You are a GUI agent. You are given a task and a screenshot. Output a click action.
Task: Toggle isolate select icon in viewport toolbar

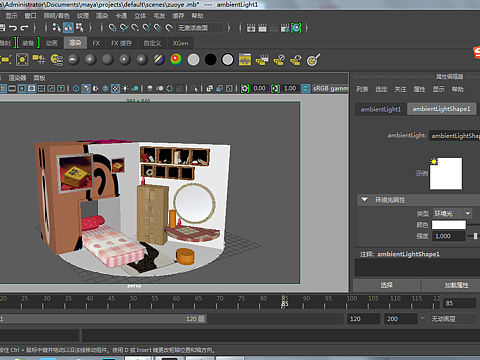click(194, 88)
